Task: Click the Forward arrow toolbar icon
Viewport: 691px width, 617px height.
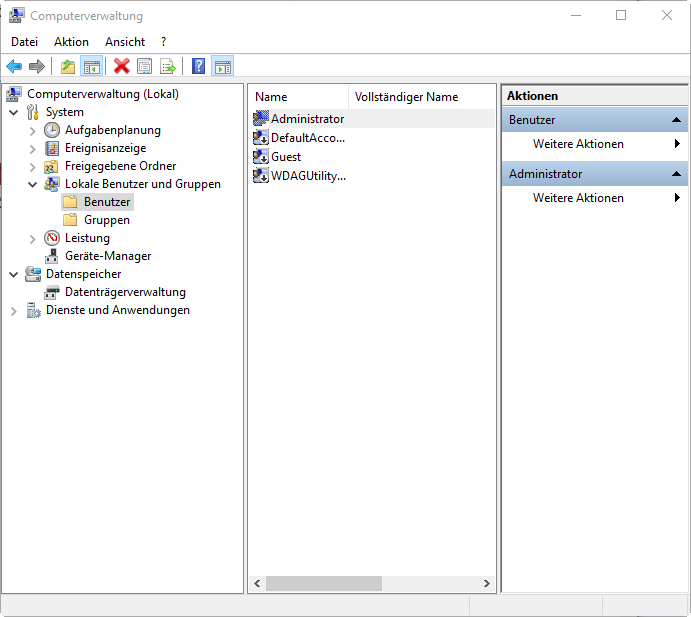Action: point(37,67)
